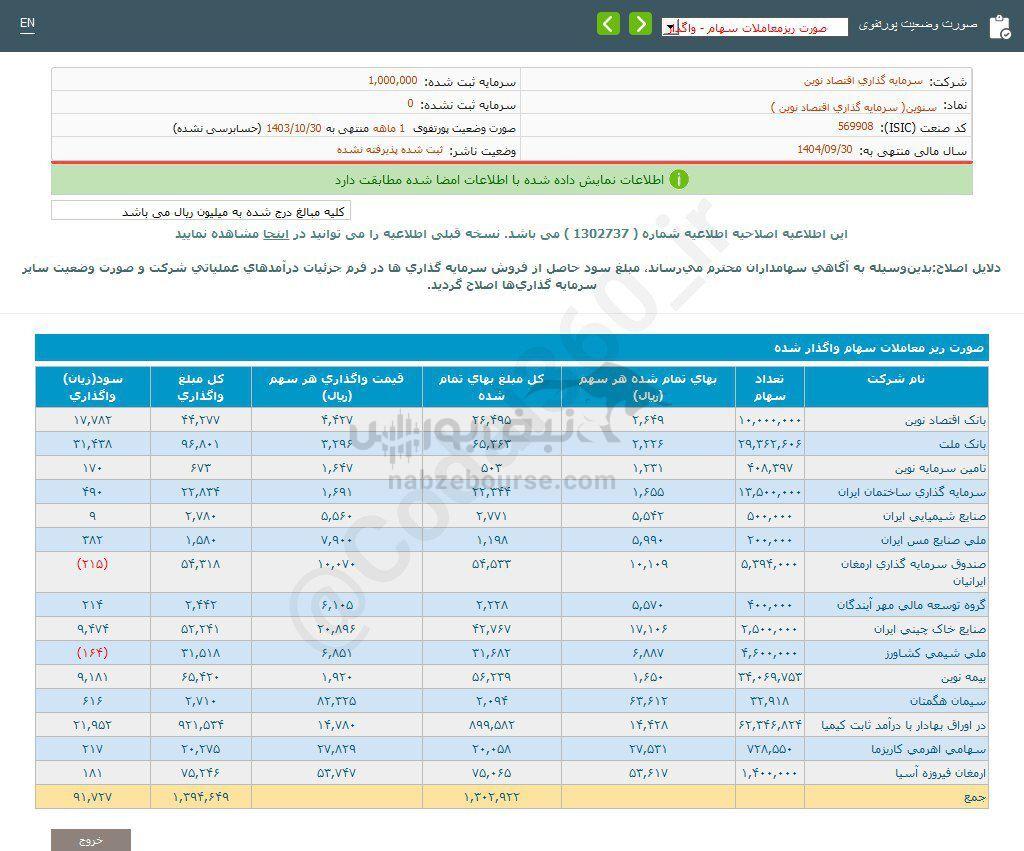Click the صندوق سرمایه گذاری ارمغان ایرانیان row
This screenshot has width=1024, height=851.
click(511, 572)
